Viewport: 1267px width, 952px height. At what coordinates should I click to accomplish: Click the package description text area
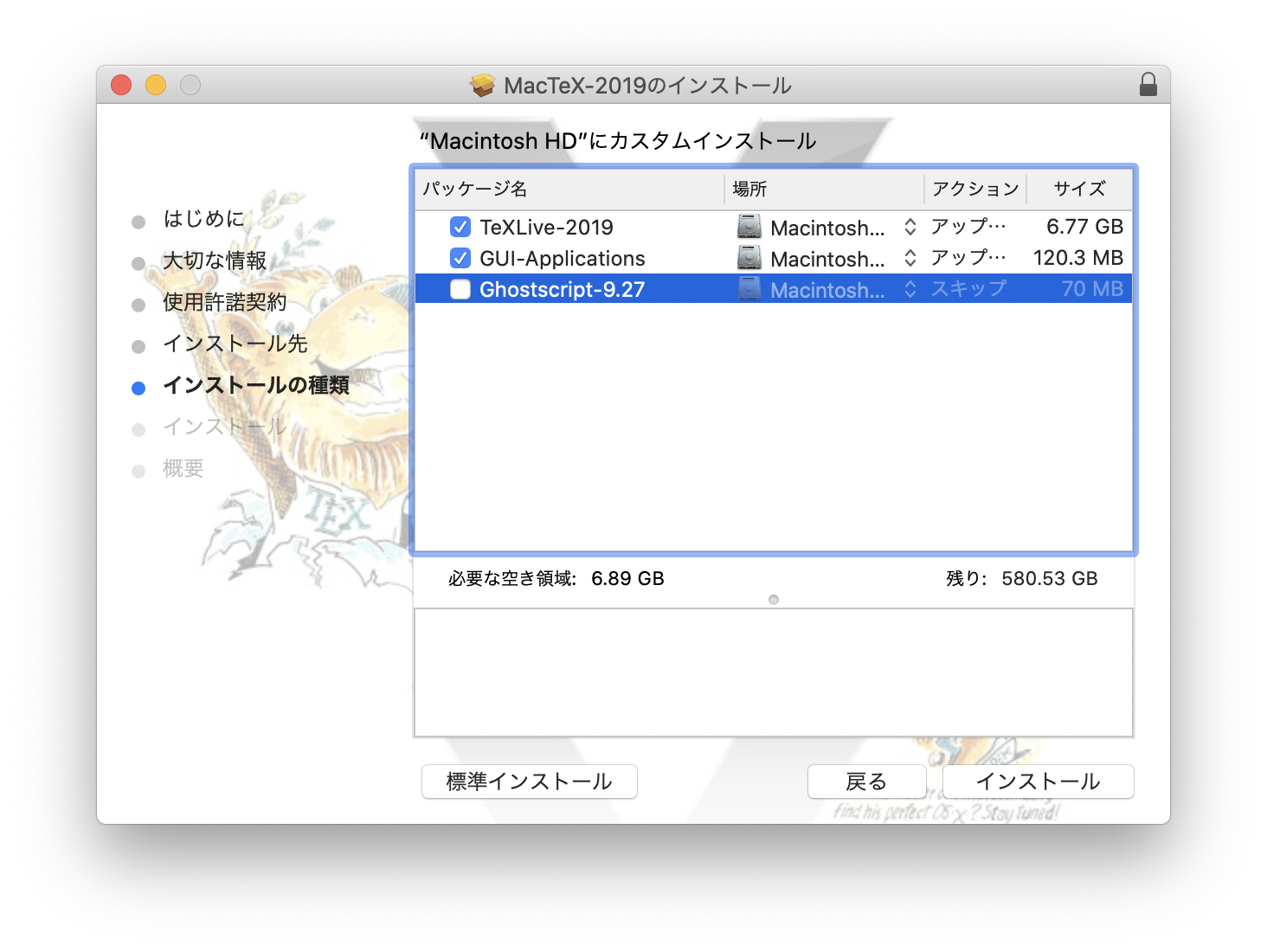coord(774,672)
